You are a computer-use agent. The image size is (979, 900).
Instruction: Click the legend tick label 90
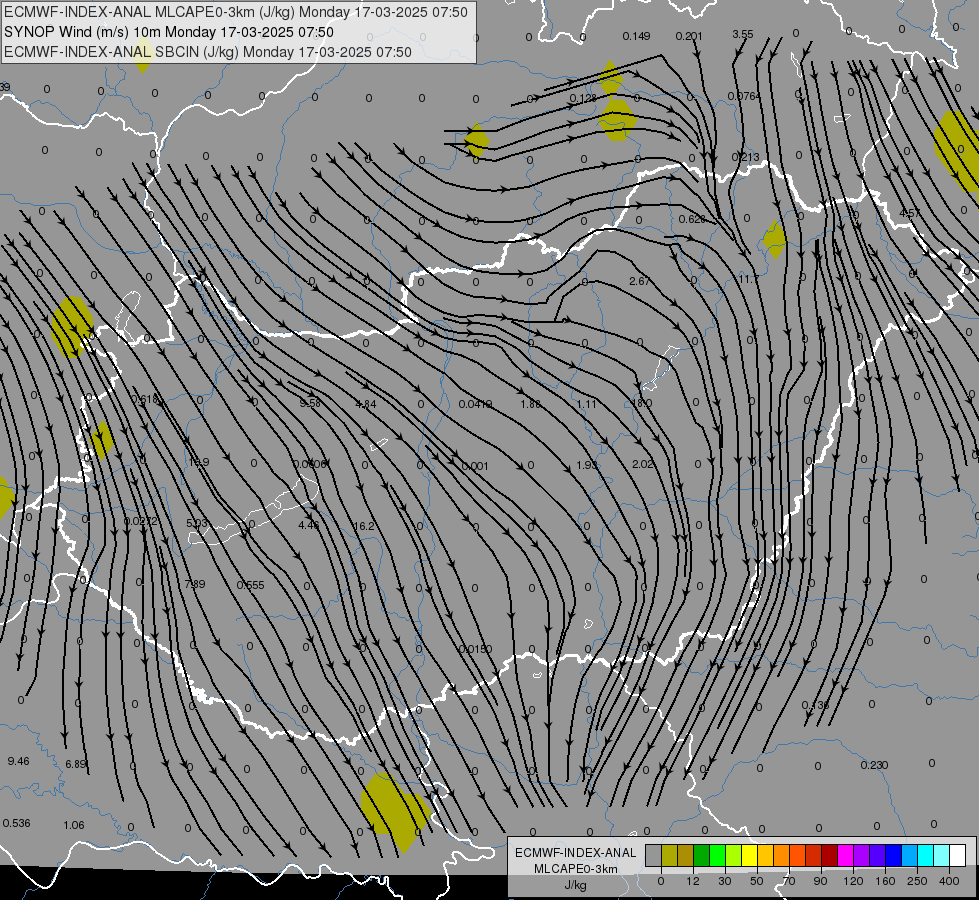(x=820, y=881)
